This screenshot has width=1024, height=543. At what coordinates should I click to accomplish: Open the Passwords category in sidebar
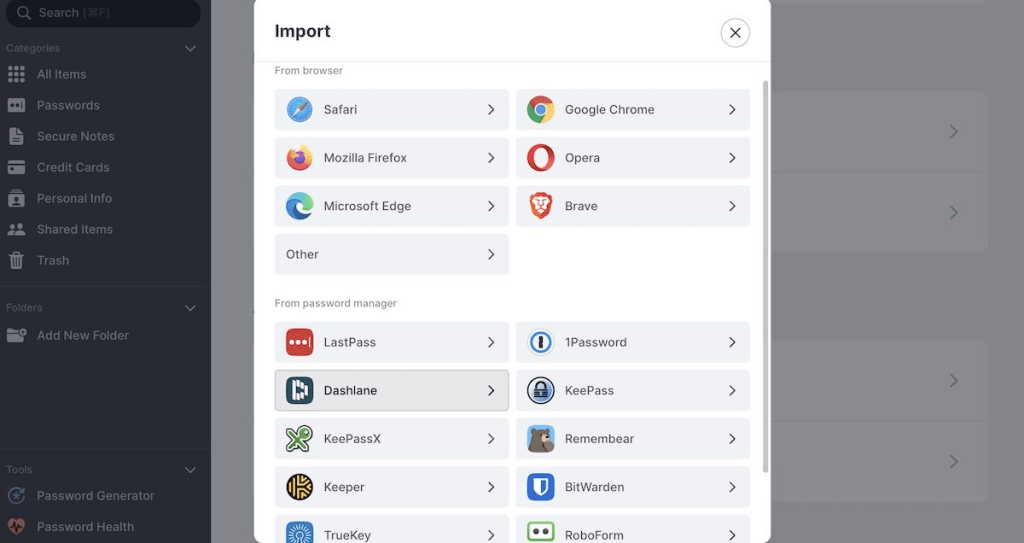pyautogui.click(x=68, y=105)
